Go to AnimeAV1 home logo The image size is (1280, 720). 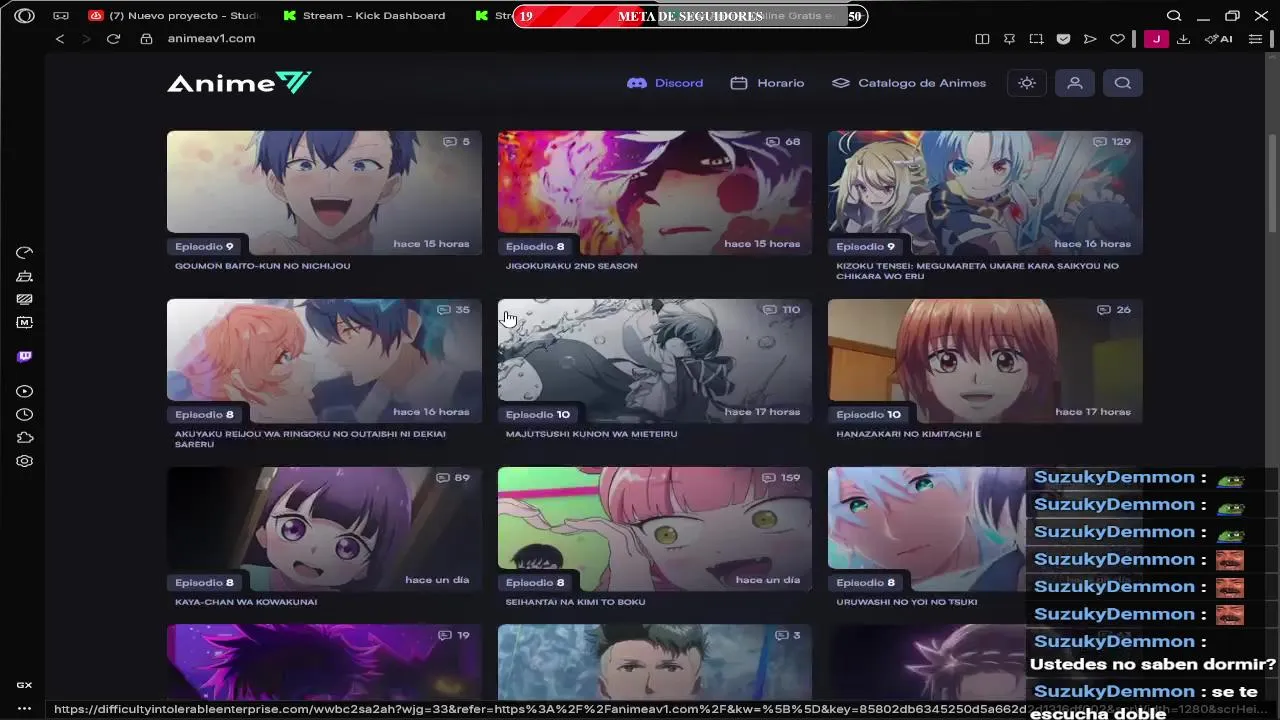239,83
